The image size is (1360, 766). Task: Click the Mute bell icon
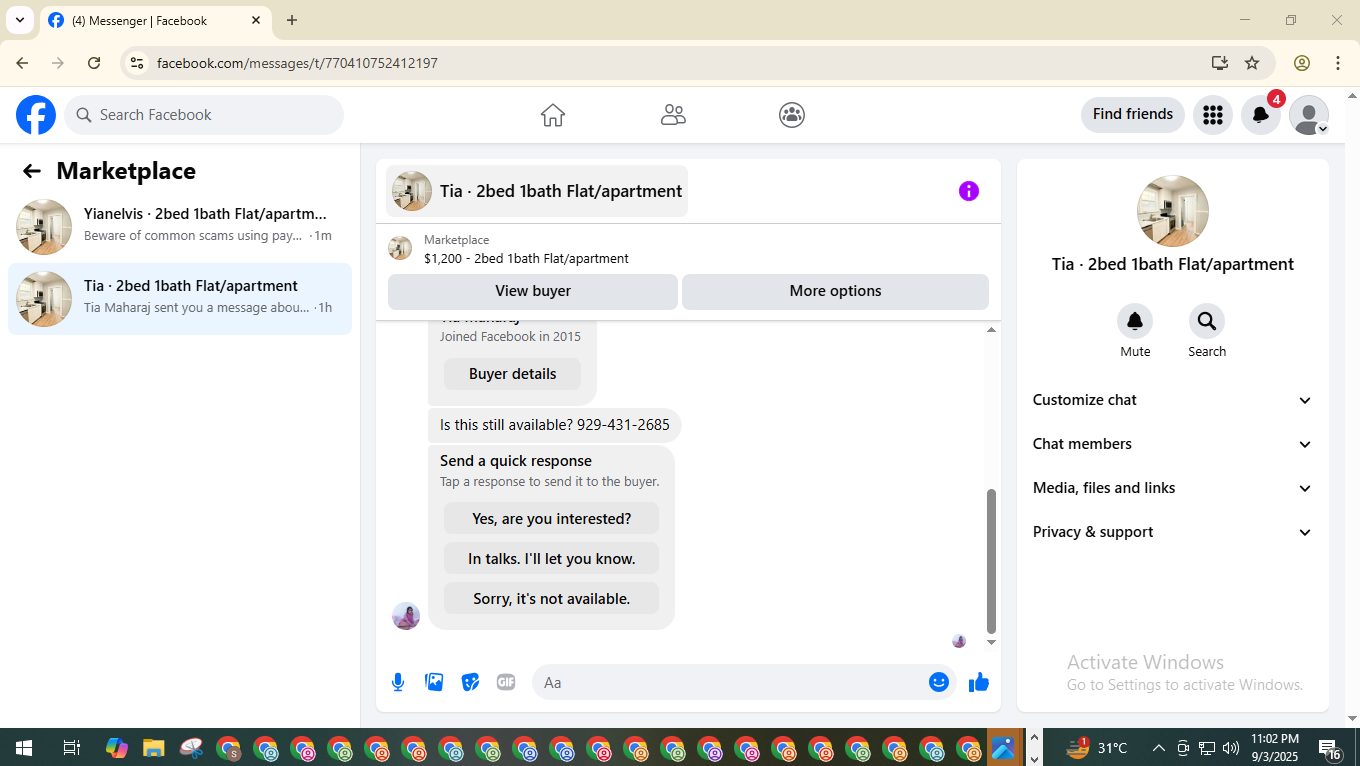tap(1135, 321)
